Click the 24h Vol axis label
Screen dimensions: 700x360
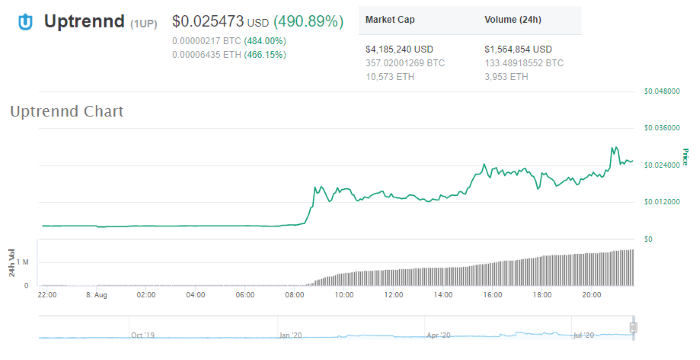pyautogui.click(x=12, y=263)
